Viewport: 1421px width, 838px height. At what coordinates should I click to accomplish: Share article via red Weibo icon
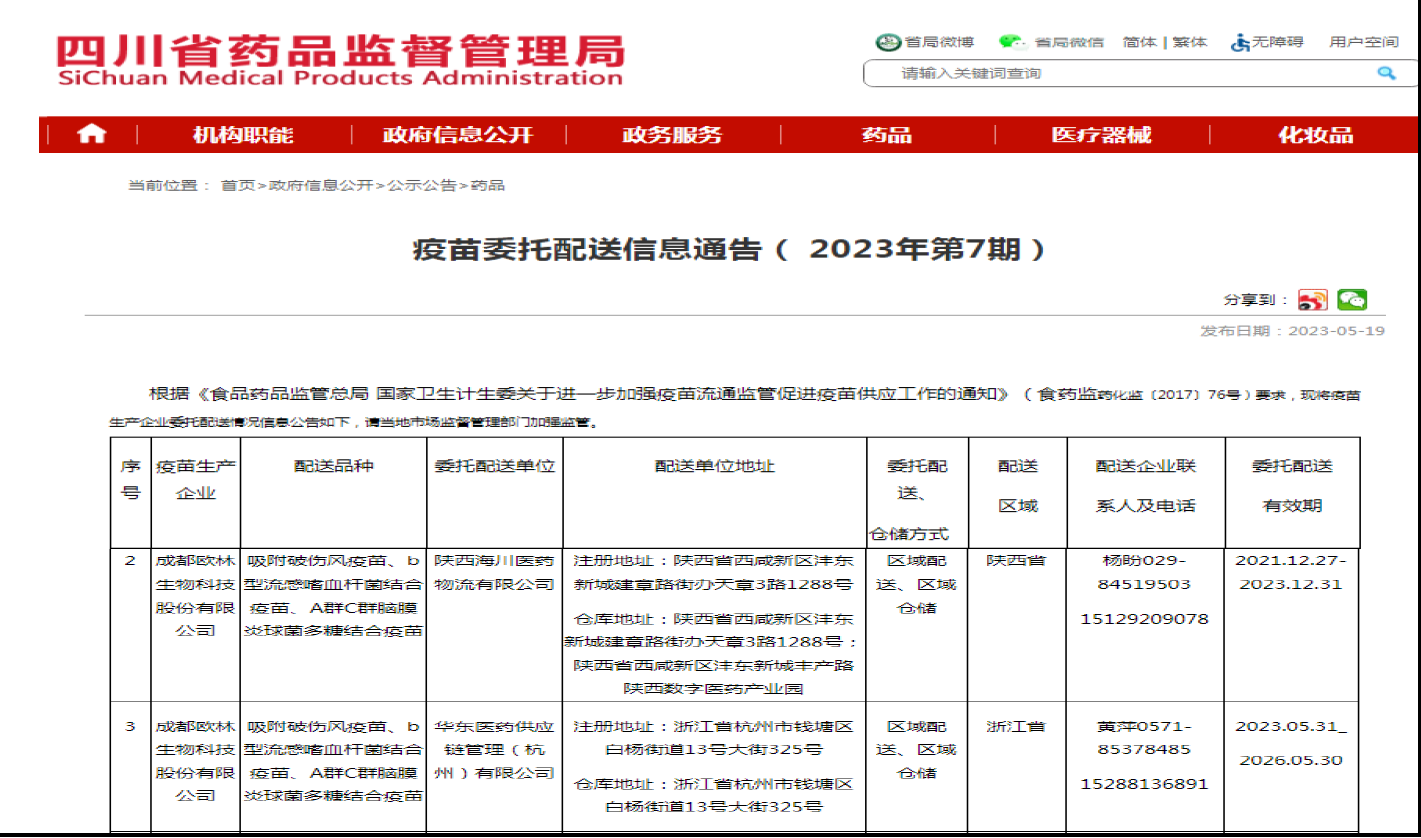tap(1312, 300)
